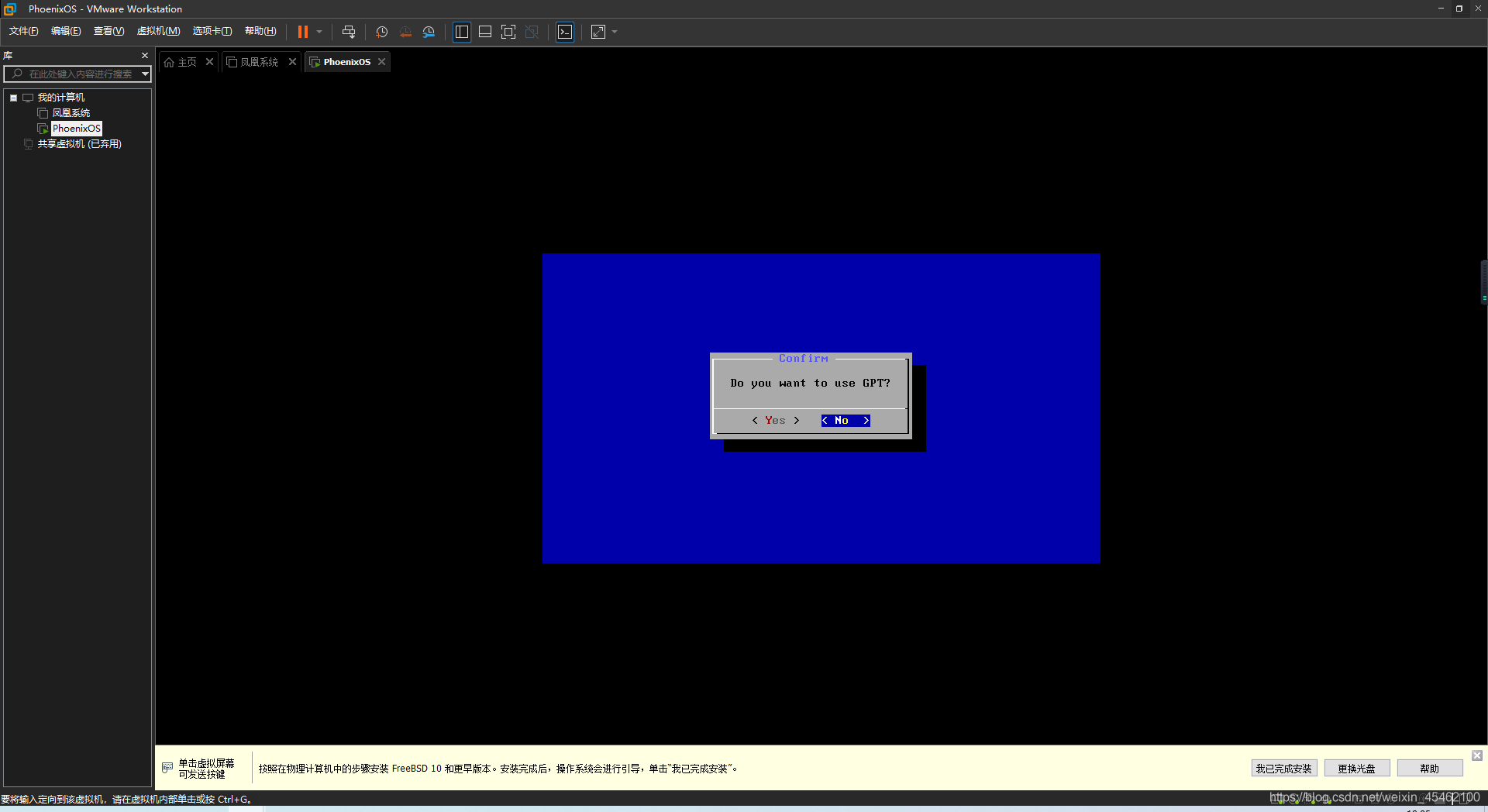Click the 帮助 button in the install bar
Image resolution: width=1488 pixels, height=812 pixels.
[x=1430, y=769]
